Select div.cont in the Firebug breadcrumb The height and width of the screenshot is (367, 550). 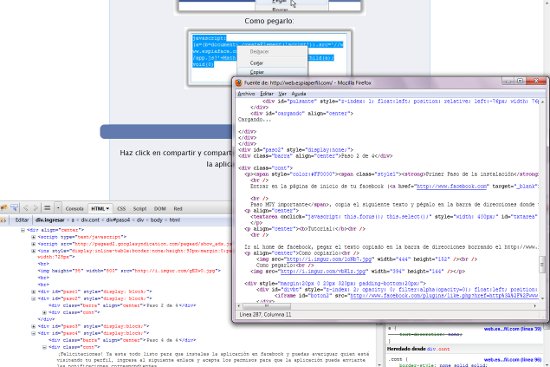90,220
